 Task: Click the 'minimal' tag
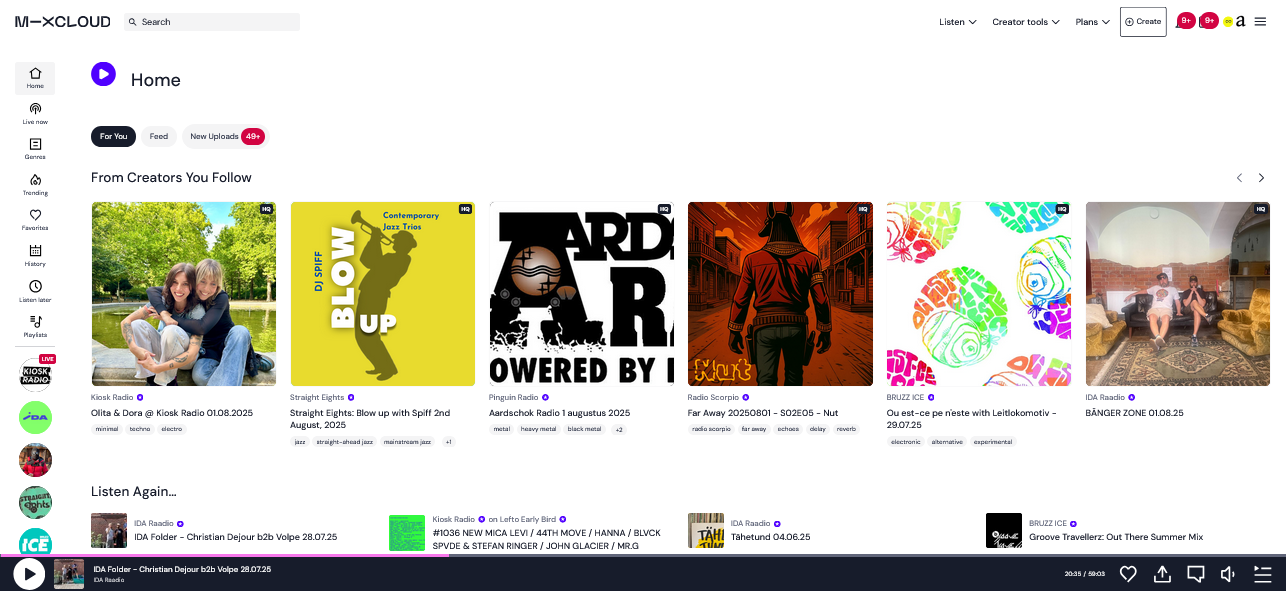click(107, 429)
